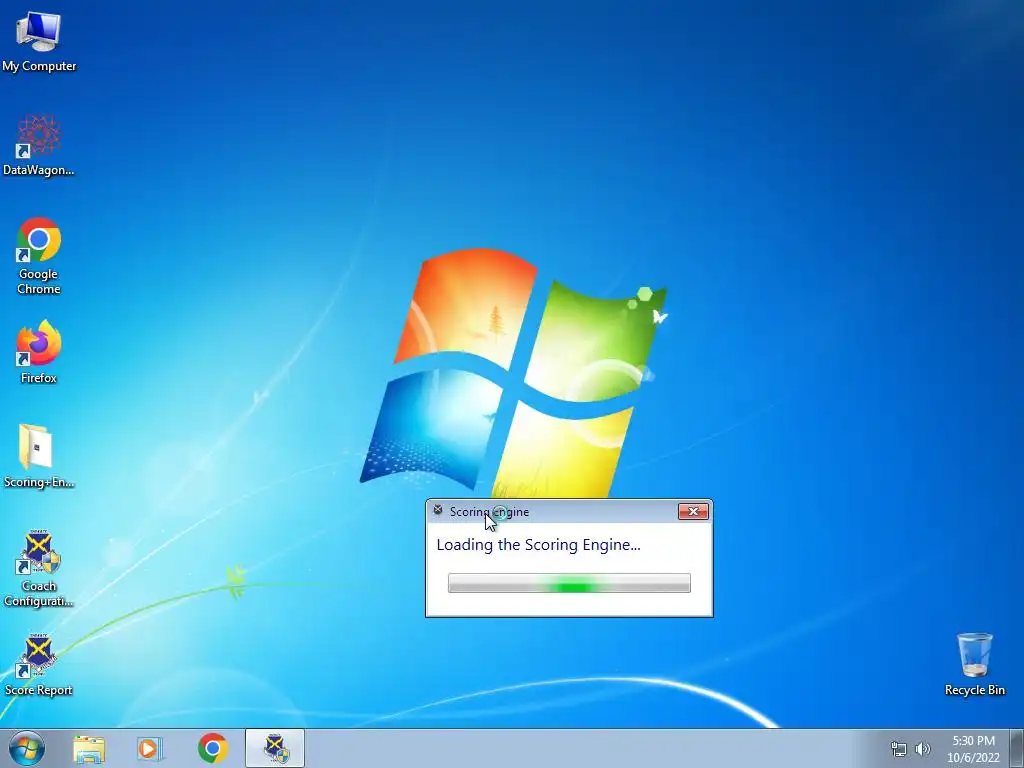Select the Google Chrome desktop shortcut
Viewport: 1024px width, 768px height.
[x=39, y=255]
